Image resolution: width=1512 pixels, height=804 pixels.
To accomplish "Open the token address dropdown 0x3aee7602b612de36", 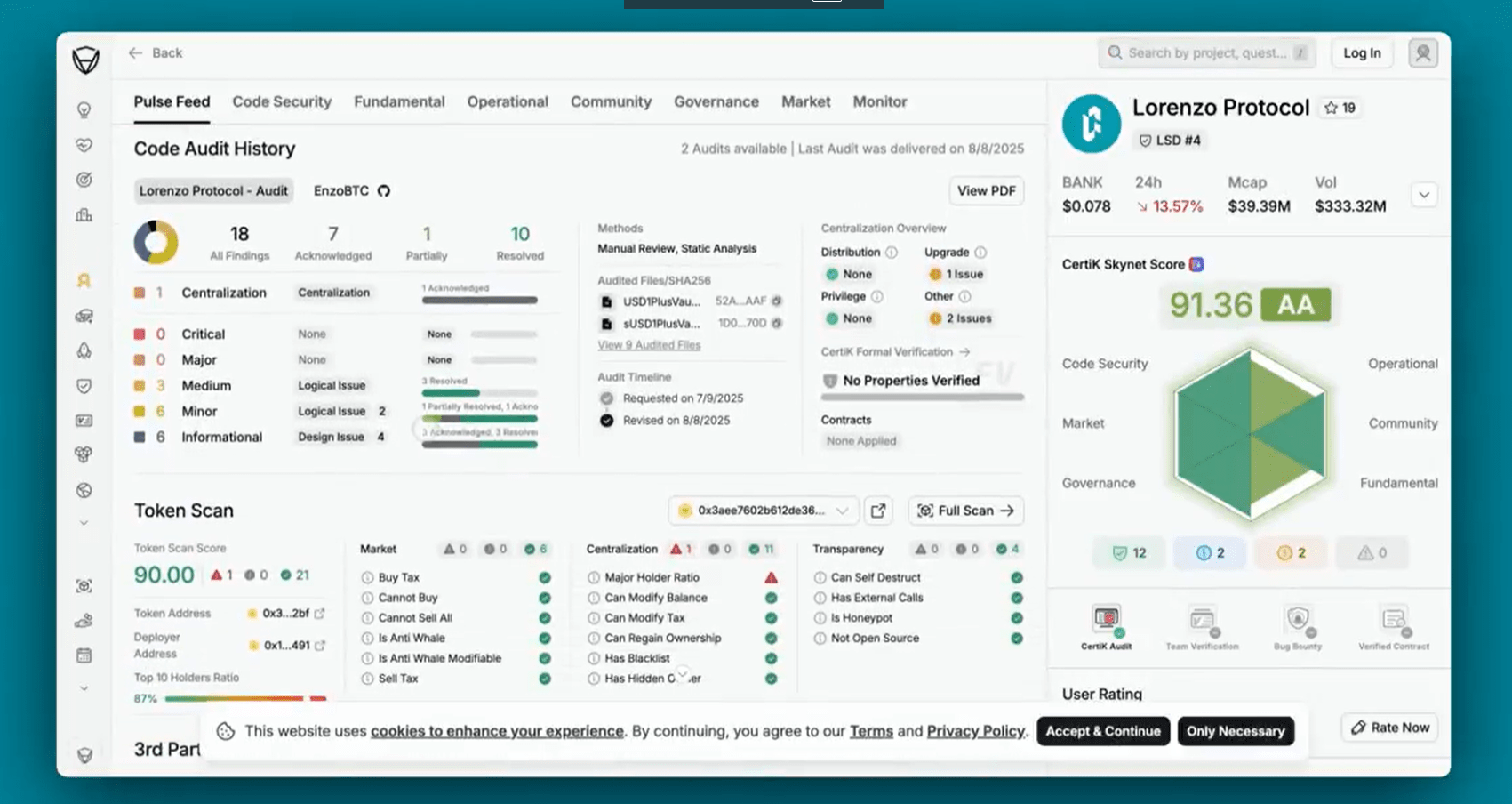I will pyautogui.click(x=764, y=511).
